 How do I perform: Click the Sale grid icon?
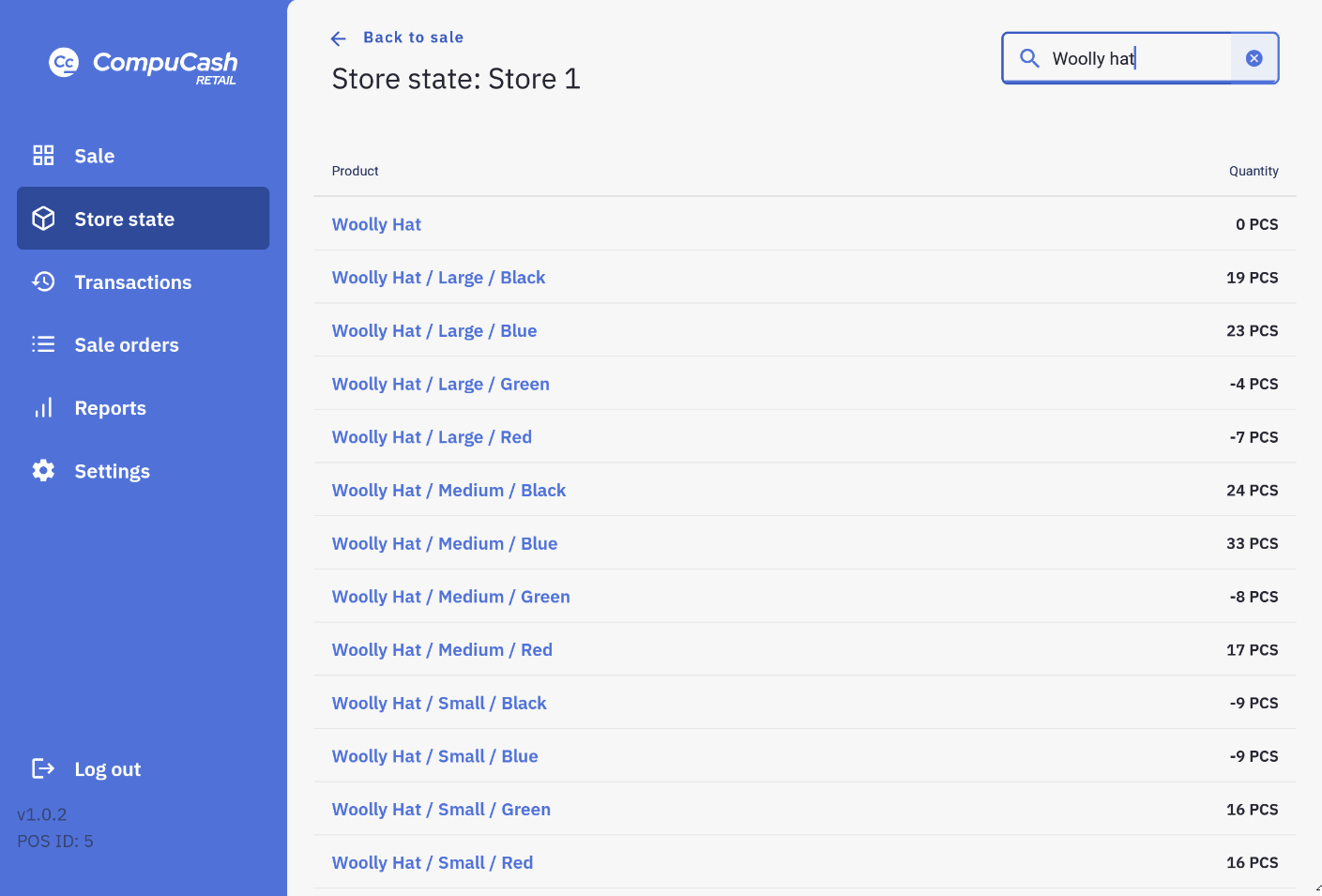[43, 156]
